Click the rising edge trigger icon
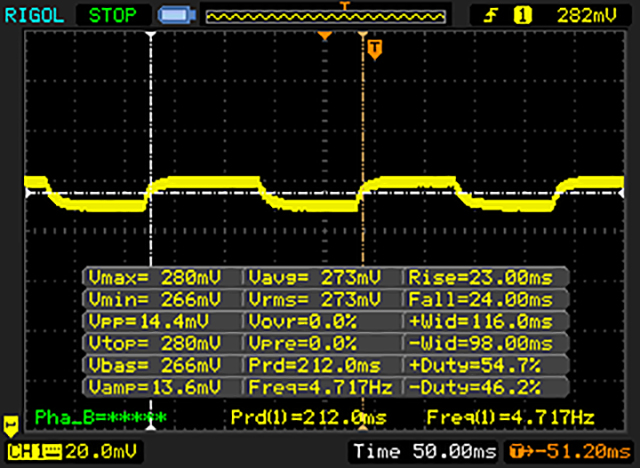This screenshot has width=640, height=468. coord(491,16)
